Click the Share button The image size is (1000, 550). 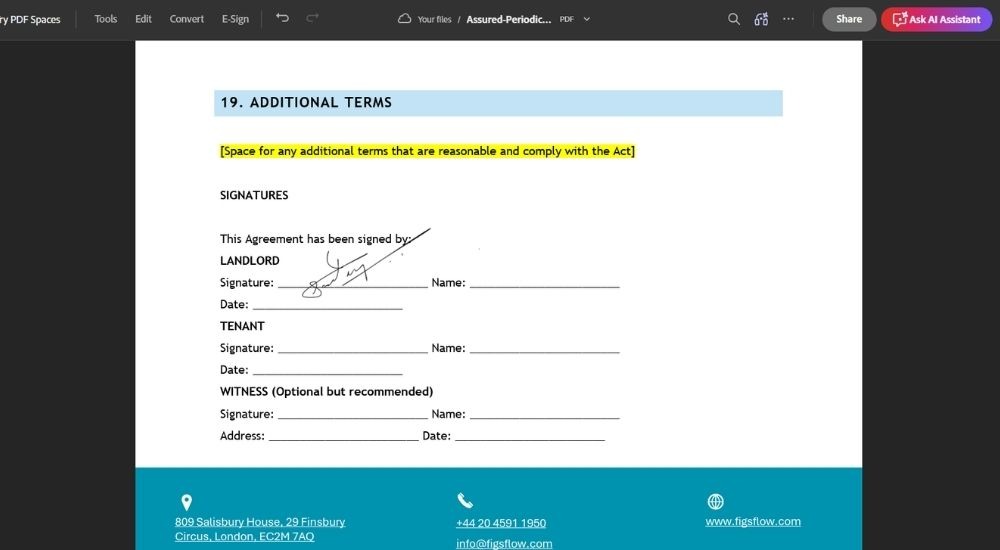click(x=849, y=19)
